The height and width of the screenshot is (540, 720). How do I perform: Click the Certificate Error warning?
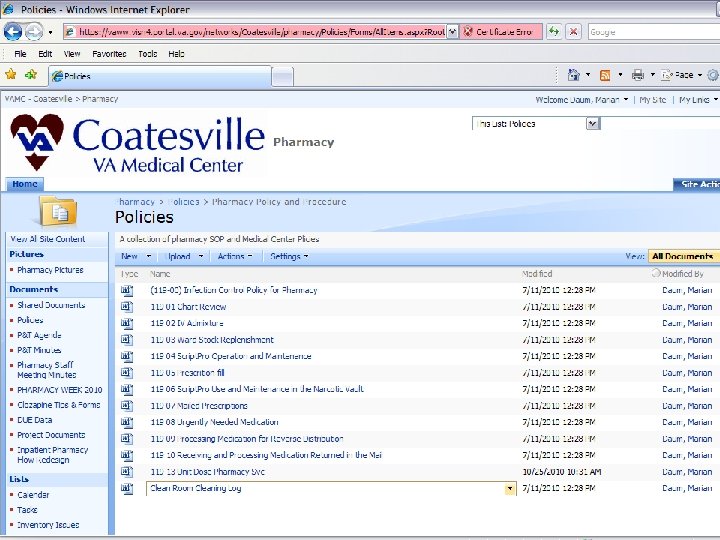[501, 32]
